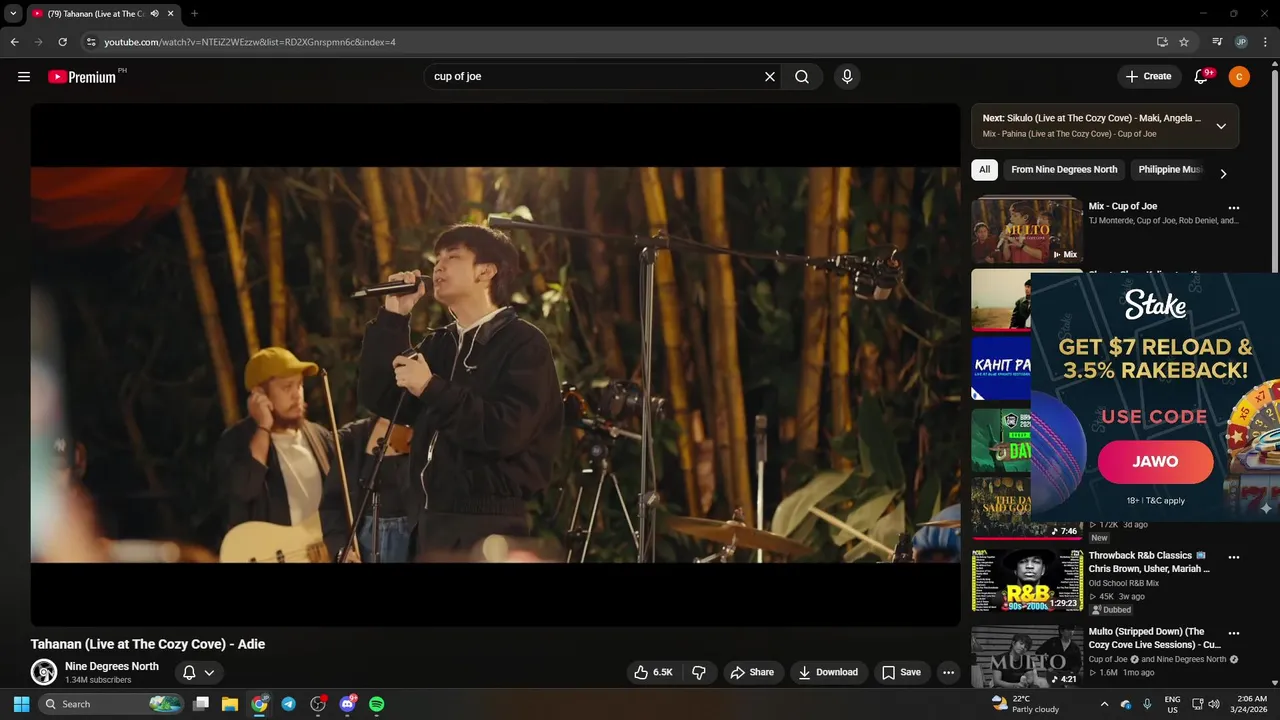Clear the search box text with X
The image size is (1280, 720).
point(770,77)
